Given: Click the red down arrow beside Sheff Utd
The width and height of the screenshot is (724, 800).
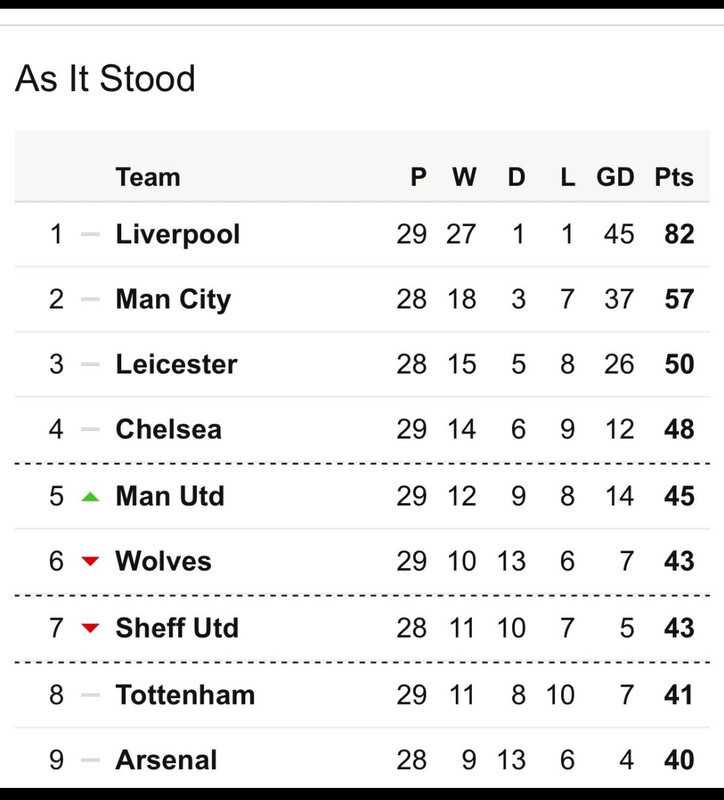Looking at the screenshot, I should click(90, 628).
